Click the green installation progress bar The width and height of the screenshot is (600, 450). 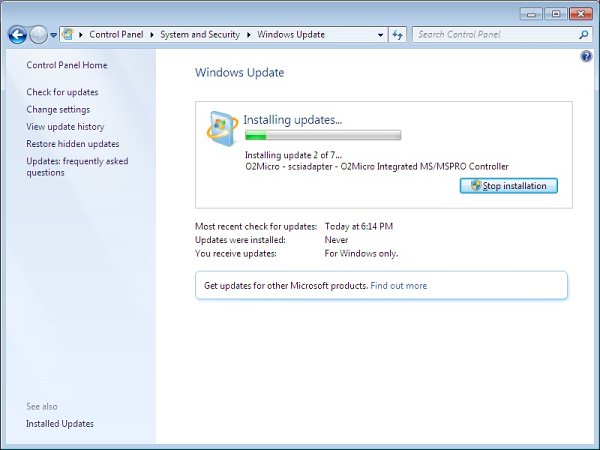323,135
